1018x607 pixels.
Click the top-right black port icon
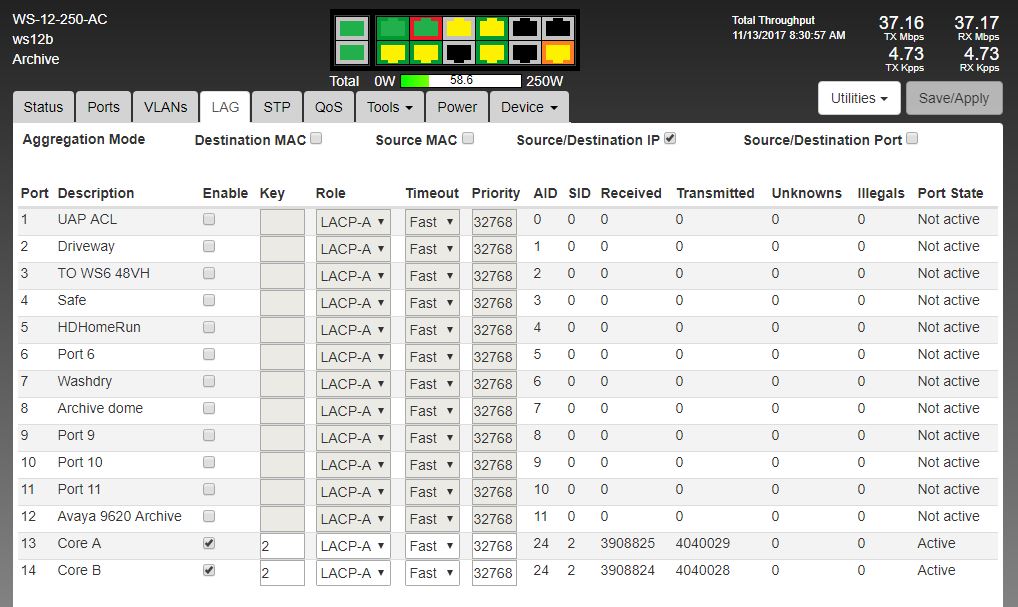tap(558, 27)
